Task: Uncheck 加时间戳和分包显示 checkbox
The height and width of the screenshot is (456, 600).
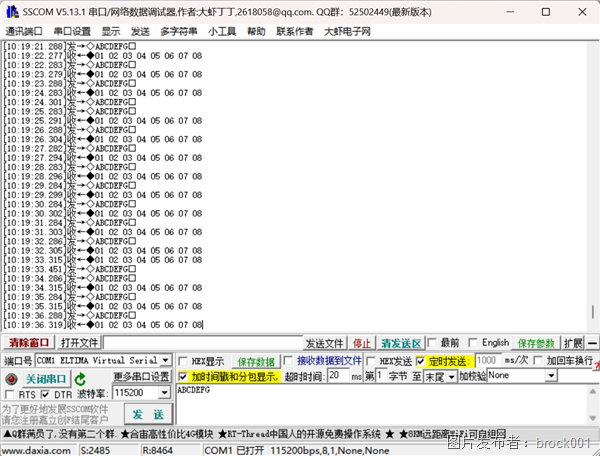Action: click(x=183, y=377)
